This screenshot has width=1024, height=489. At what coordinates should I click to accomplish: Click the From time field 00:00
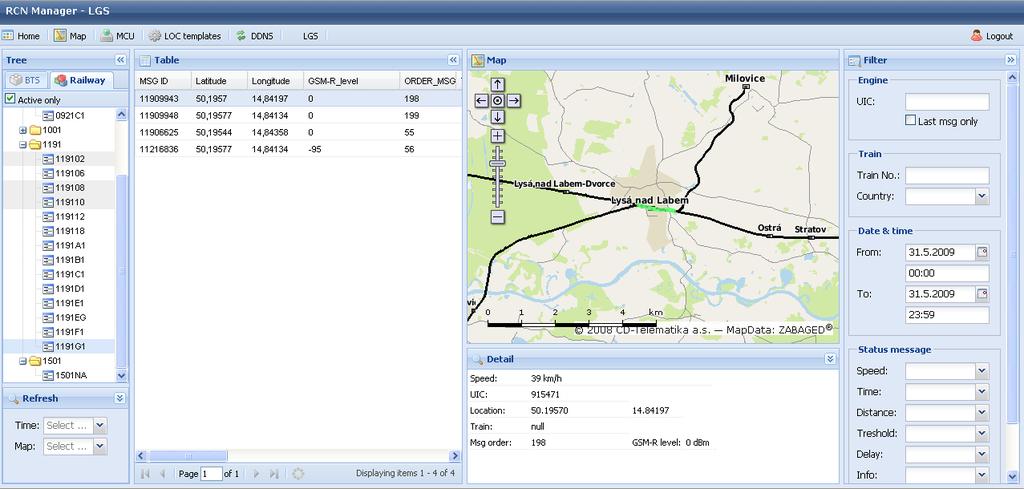(x=947, y=273)
